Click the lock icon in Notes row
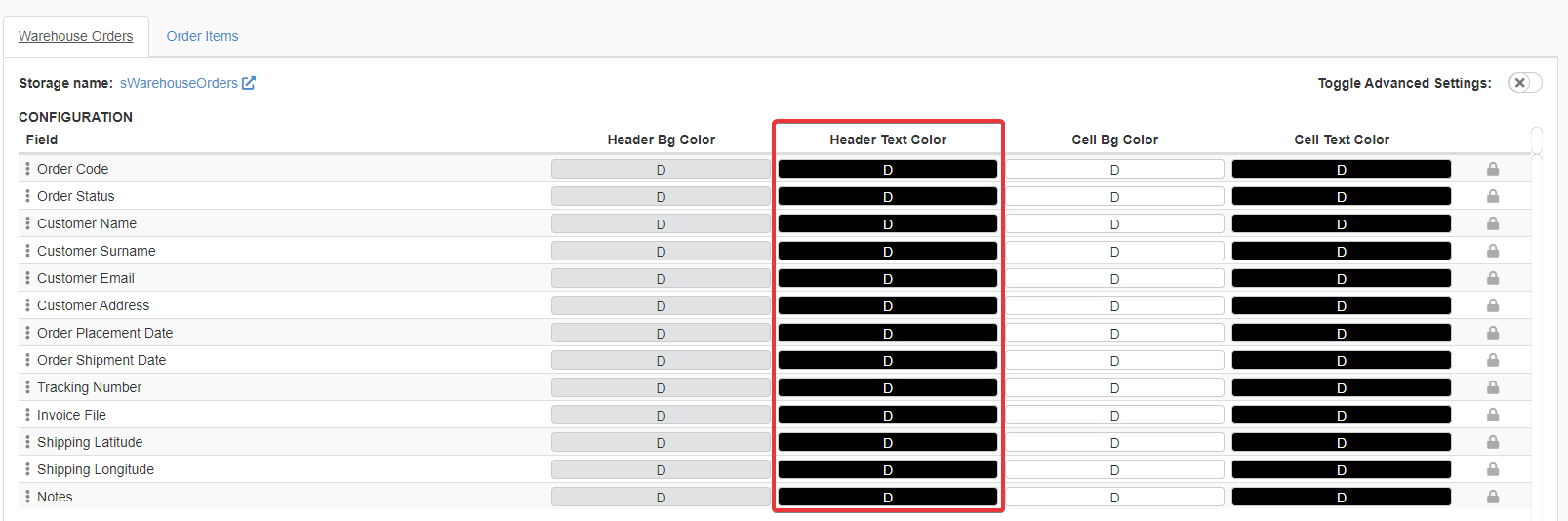 pyautogui.click(x=1492, y=497)
